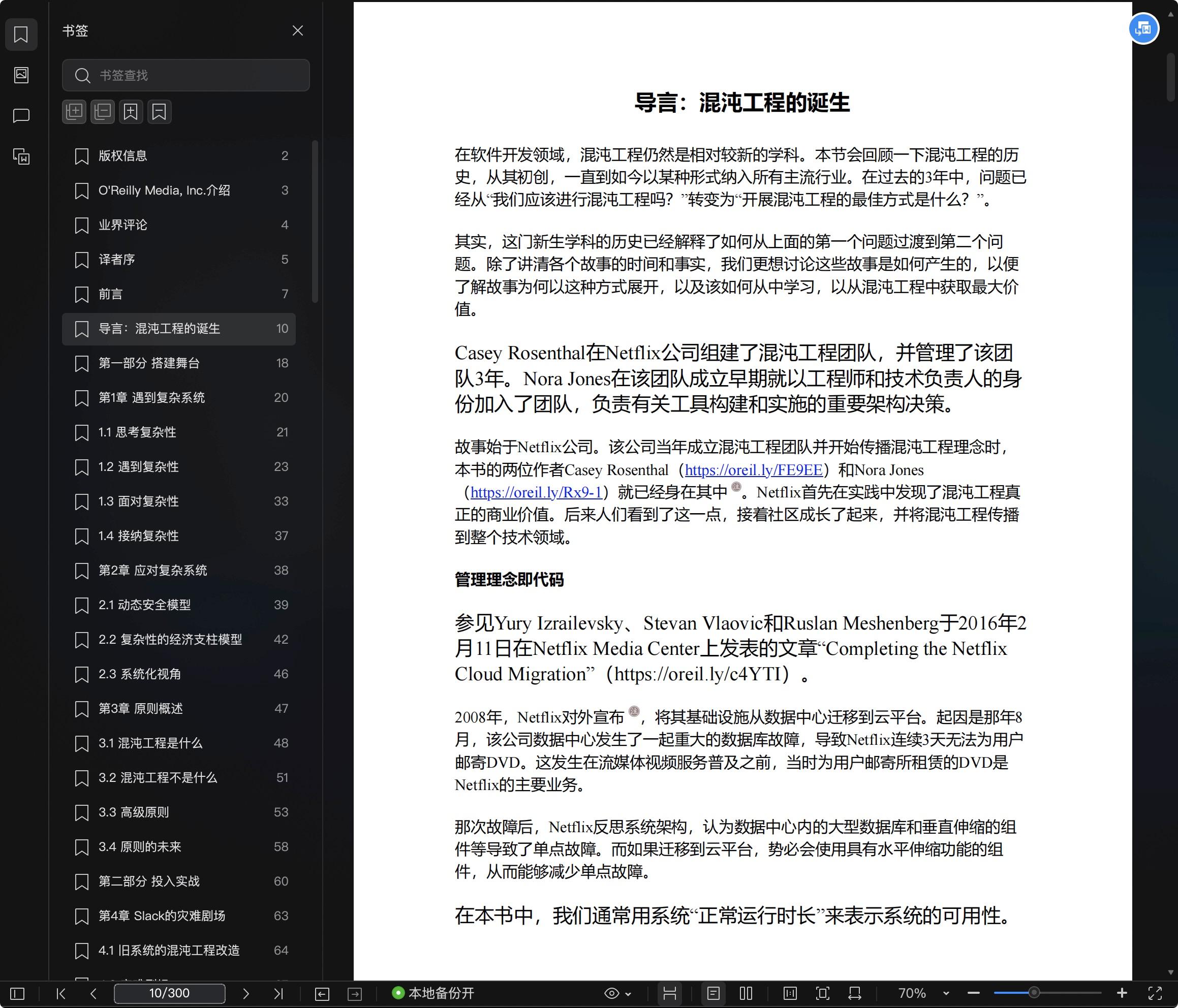Open the thumbnails panel icon

21,75
